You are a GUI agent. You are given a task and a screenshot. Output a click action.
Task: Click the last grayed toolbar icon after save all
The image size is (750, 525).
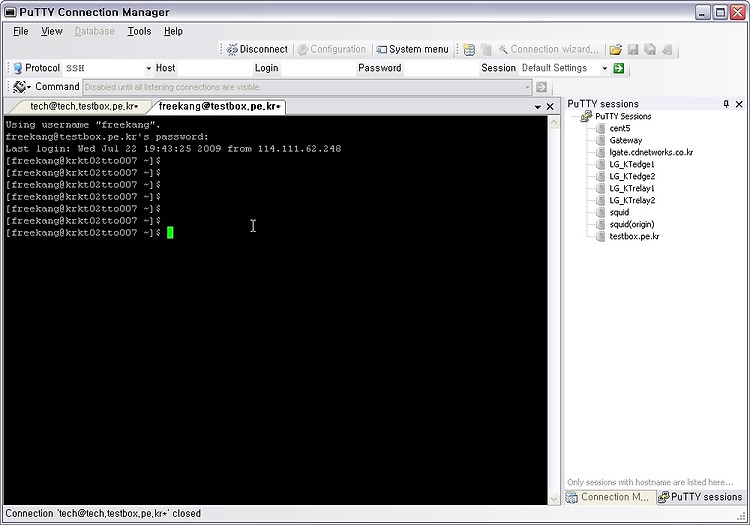pos(667,49)
